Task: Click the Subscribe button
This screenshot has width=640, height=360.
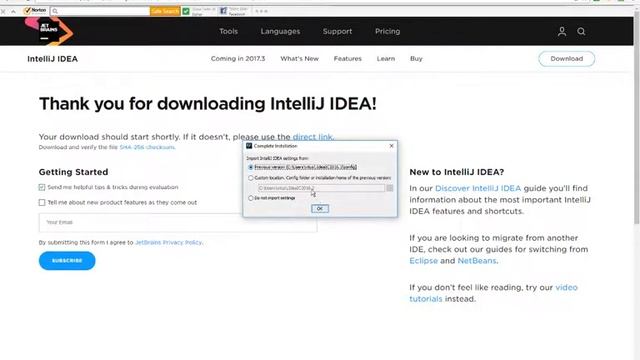Action: (x=67, y=260)
